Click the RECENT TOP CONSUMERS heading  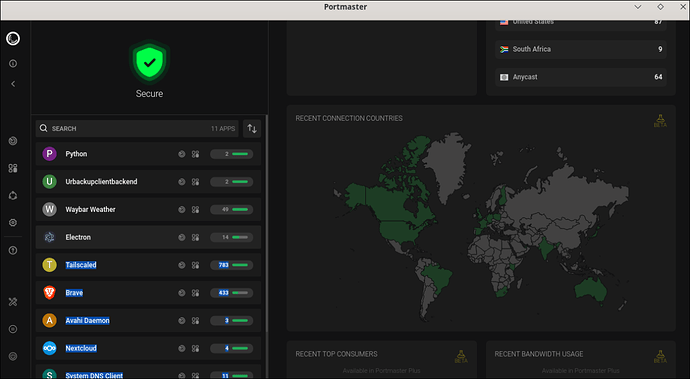(x=336, y=354)
